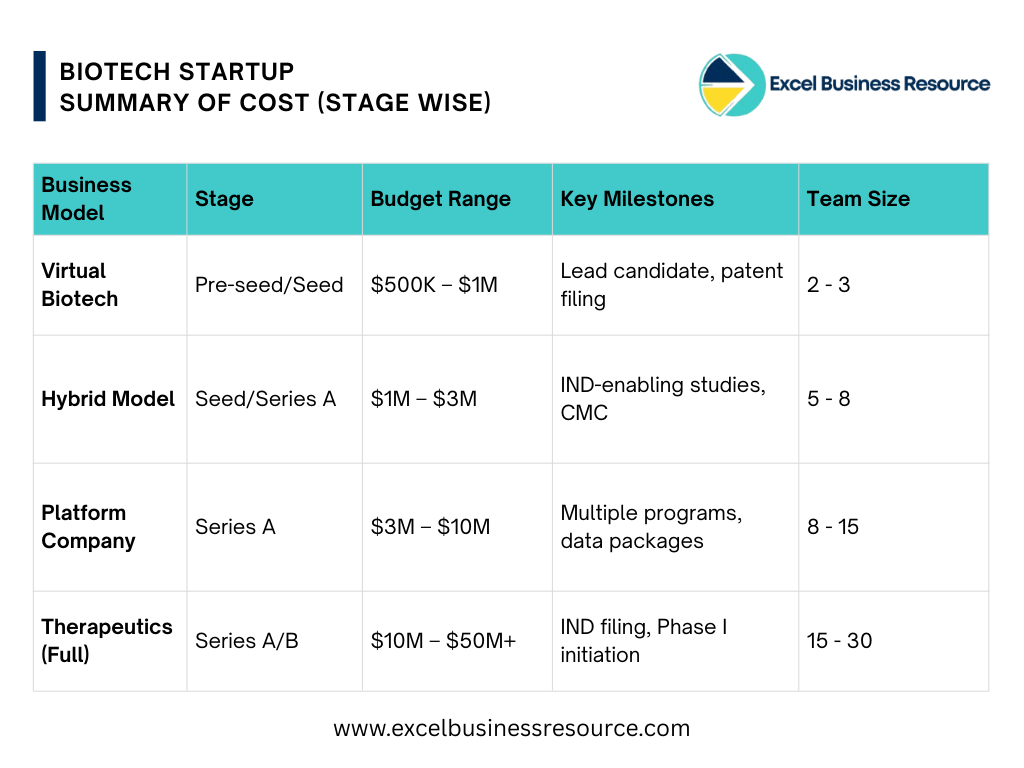
Task: Click the IND-enabling studies, CMC cell
Action: click(x=663, y=399)
